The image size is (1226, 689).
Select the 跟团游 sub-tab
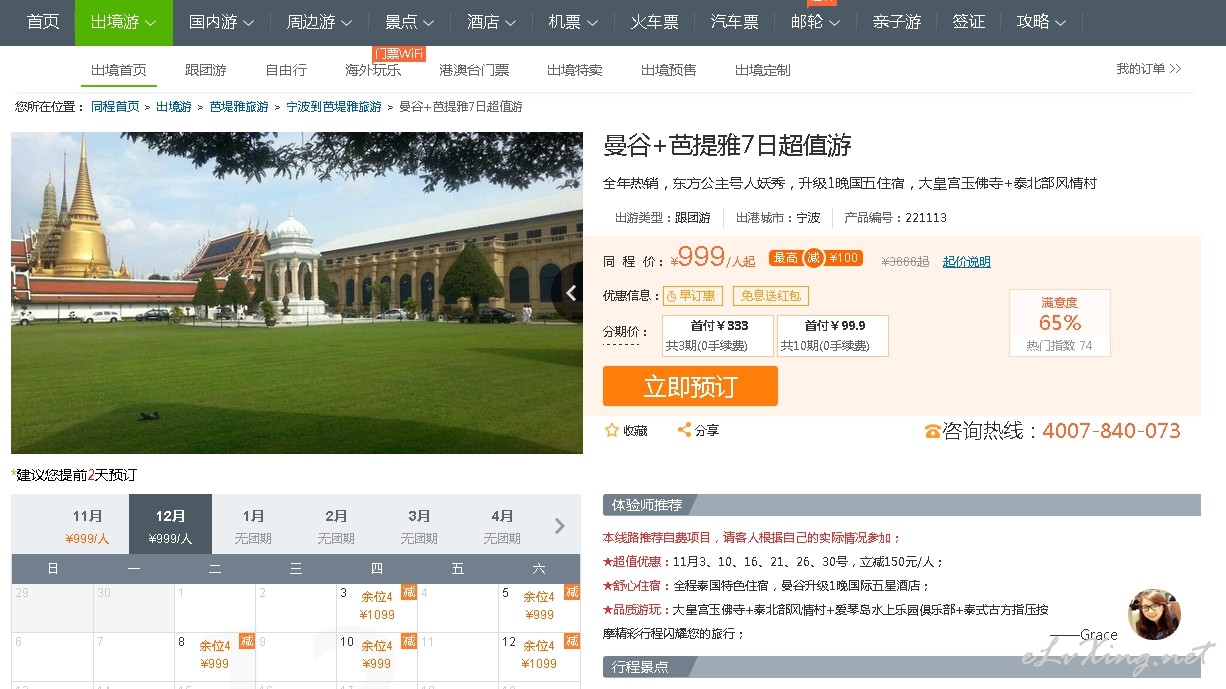pos(206,70)
